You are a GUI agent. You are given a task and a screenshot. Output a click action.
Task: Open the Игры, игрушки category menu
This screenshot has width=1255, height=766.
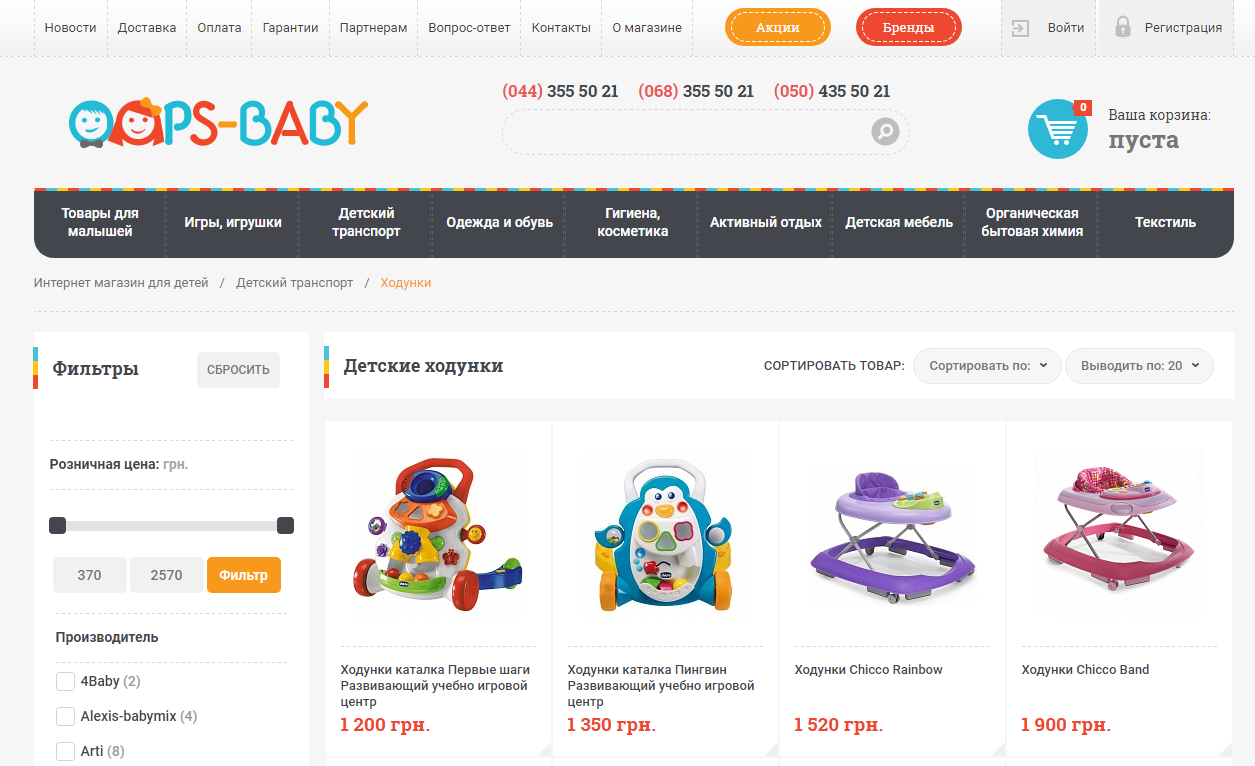(x=233, y=222)
